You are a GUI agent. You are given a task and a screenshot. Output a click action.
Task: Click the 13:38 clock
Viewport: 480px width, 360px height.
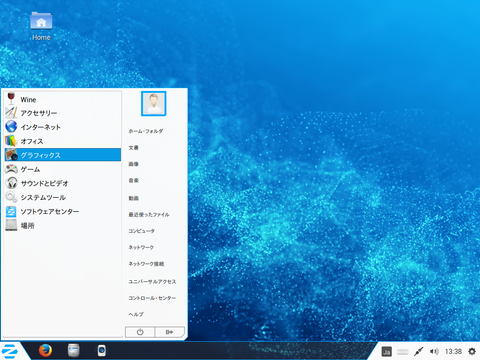pos(453,351)
